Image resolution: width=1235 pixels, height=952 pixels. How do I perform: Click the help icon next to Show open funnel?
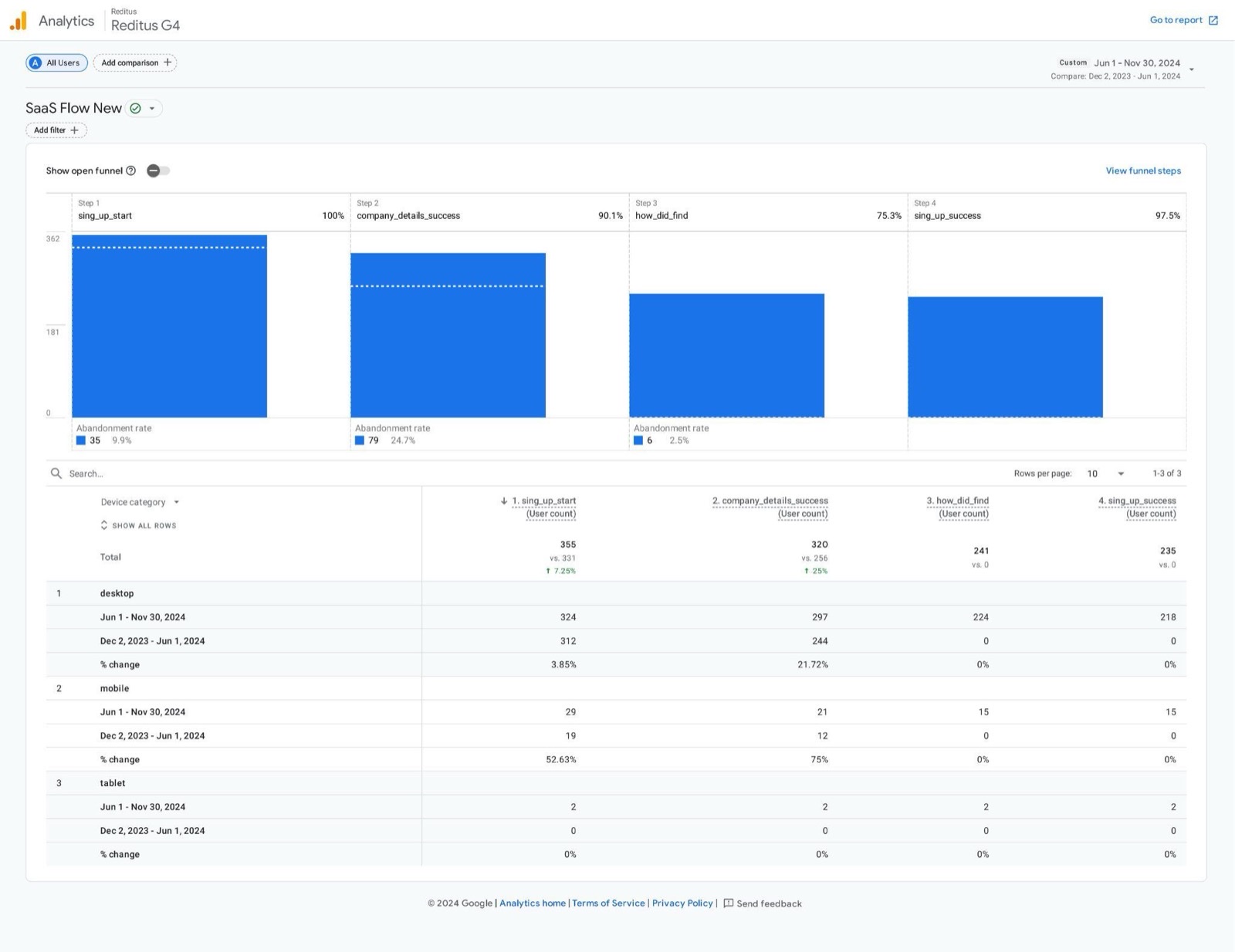[x=131, y=170]
